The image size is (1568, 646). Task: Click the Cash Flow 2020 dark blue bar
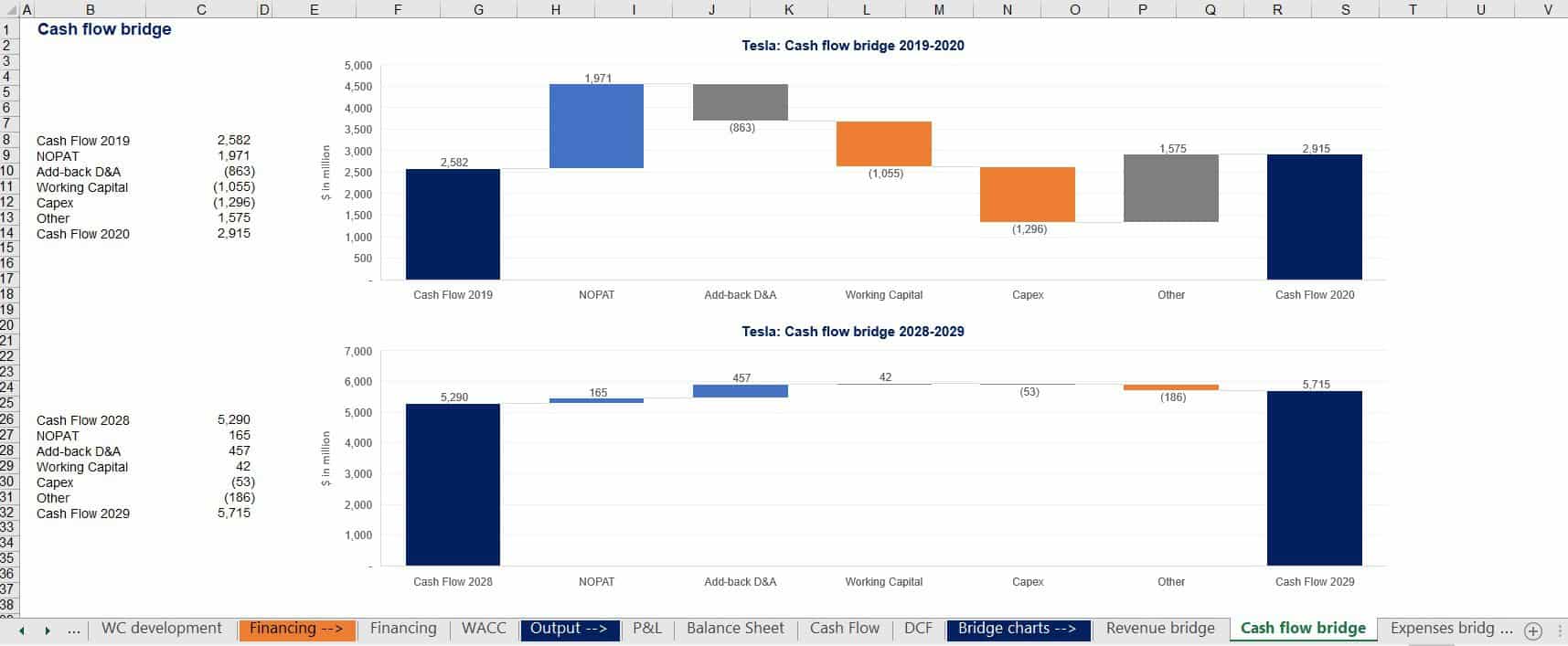coord(1315,217)
